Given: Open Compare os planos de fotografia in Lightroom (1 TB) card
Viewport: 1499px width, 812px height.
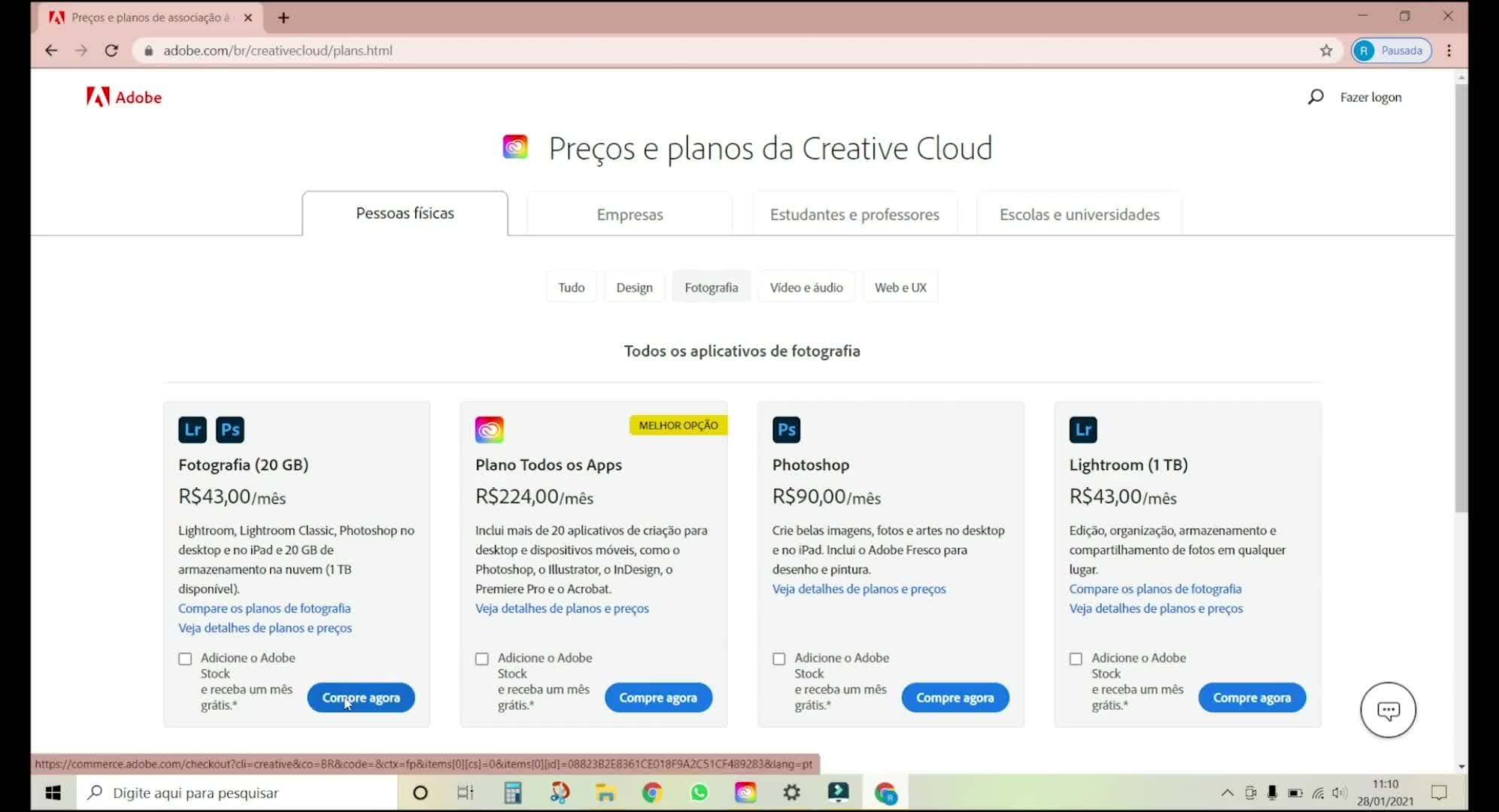Looking at the screenshot, I should (1155, 589).
